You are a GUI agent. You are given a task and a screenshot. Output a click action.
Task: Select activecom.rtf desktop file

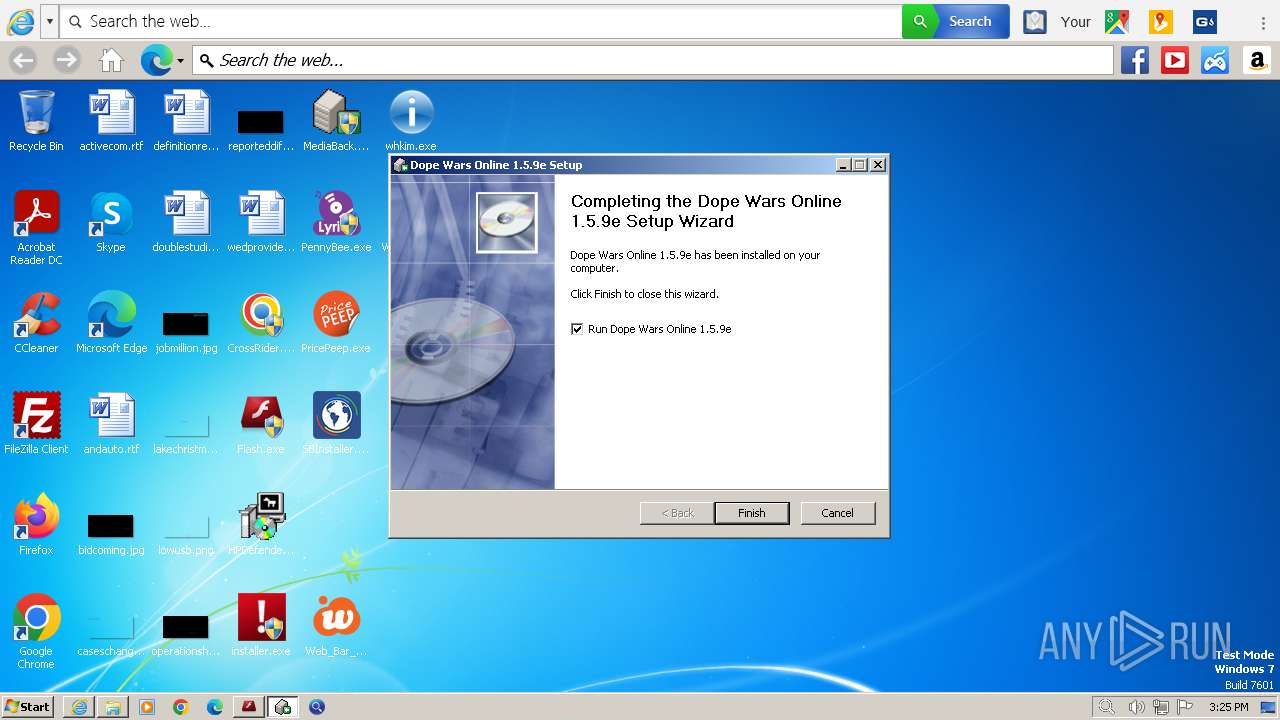(111, 120)
